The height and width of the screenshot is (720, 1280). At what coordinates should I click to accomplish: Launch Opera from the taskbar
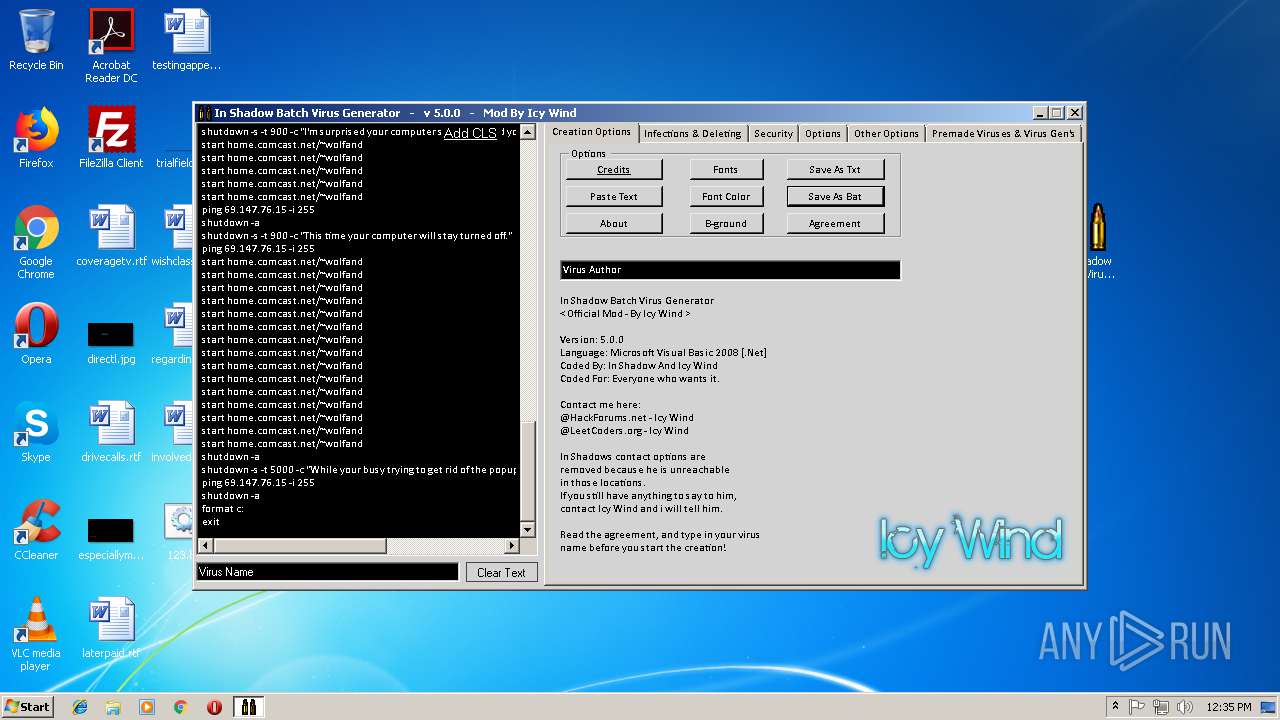coord(214,707)
